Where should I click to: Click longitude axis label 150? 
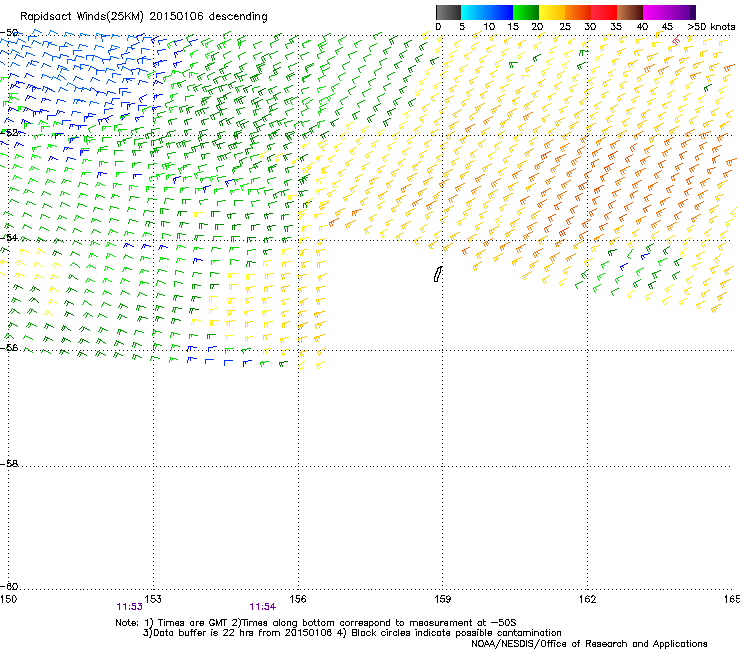click(x=8, y=599)
